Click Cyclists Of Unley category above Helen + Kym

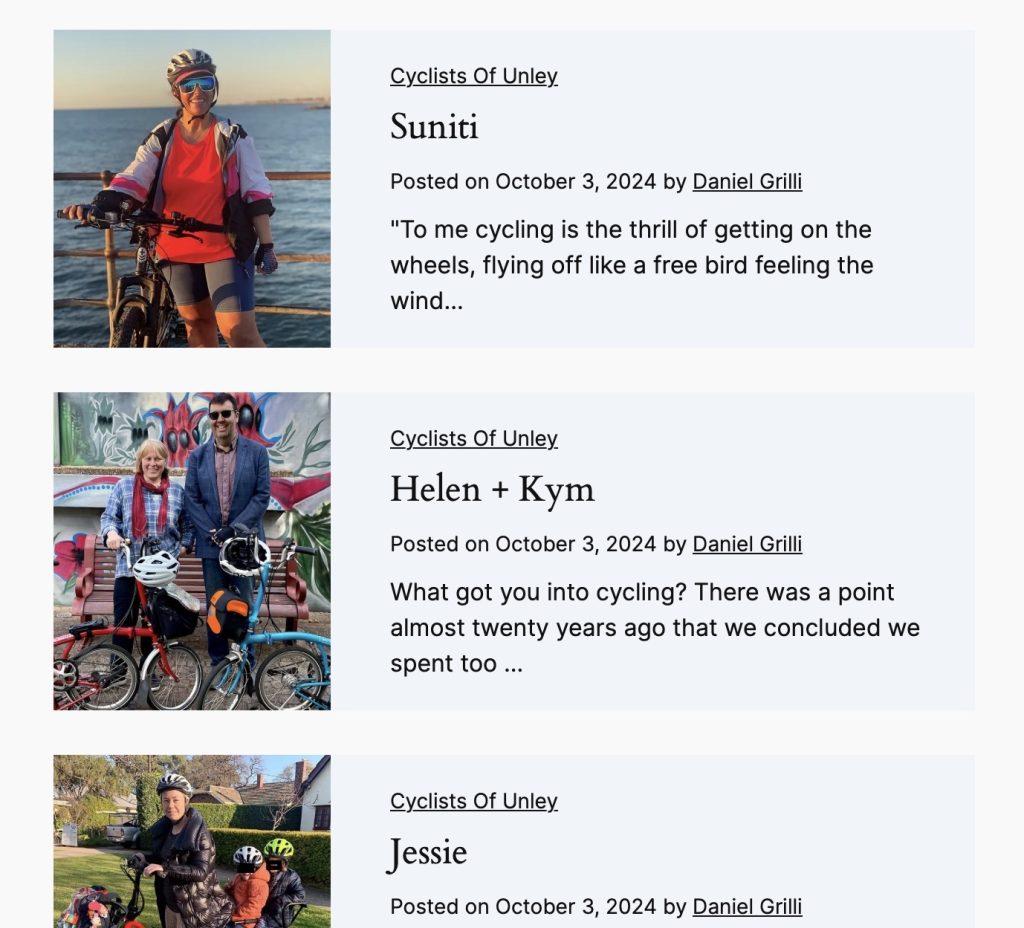(474, 439)
